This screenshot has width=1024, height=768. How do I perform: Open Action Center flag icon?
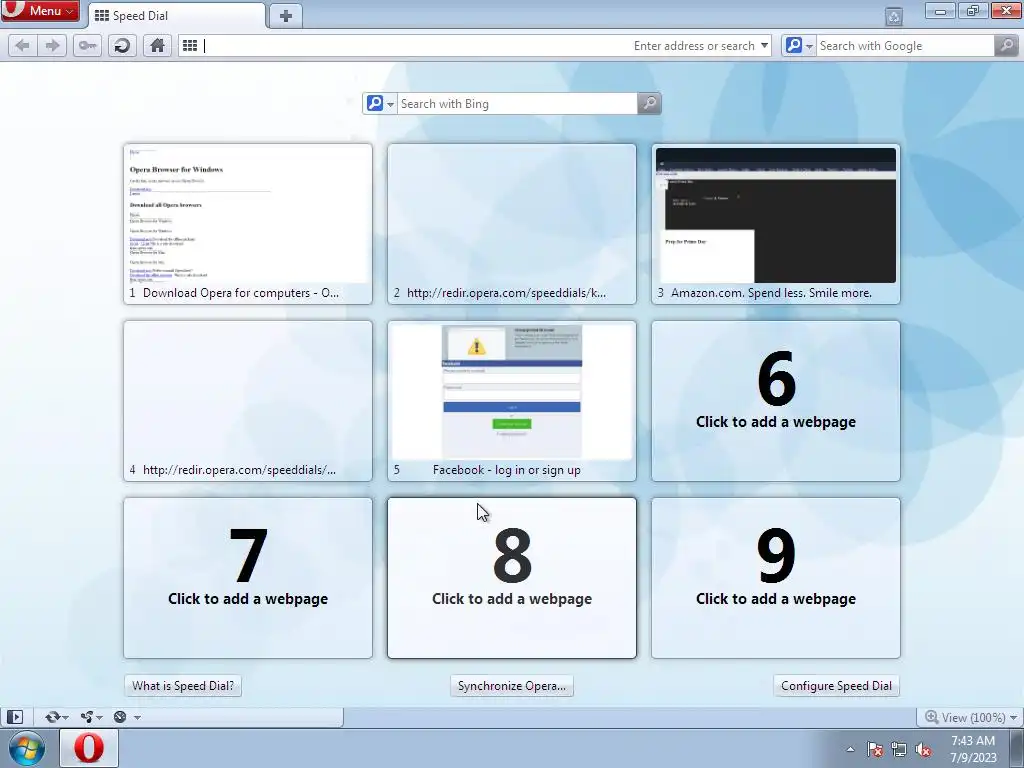(x=874, y=749)
